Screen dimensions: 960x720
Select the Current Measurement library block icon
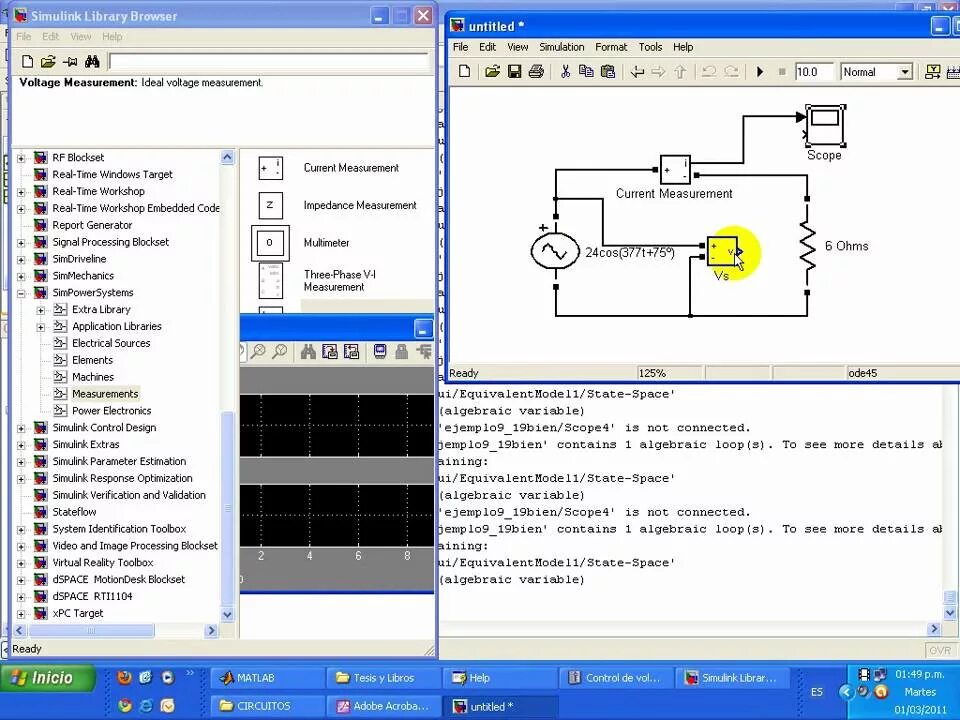270,168
